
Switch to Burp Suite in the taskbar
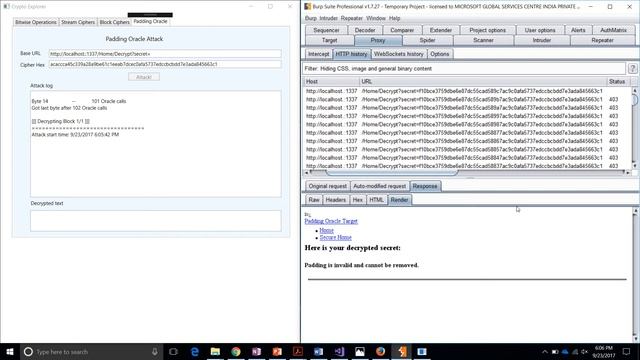pyautogui.click(x=402, y=351)
